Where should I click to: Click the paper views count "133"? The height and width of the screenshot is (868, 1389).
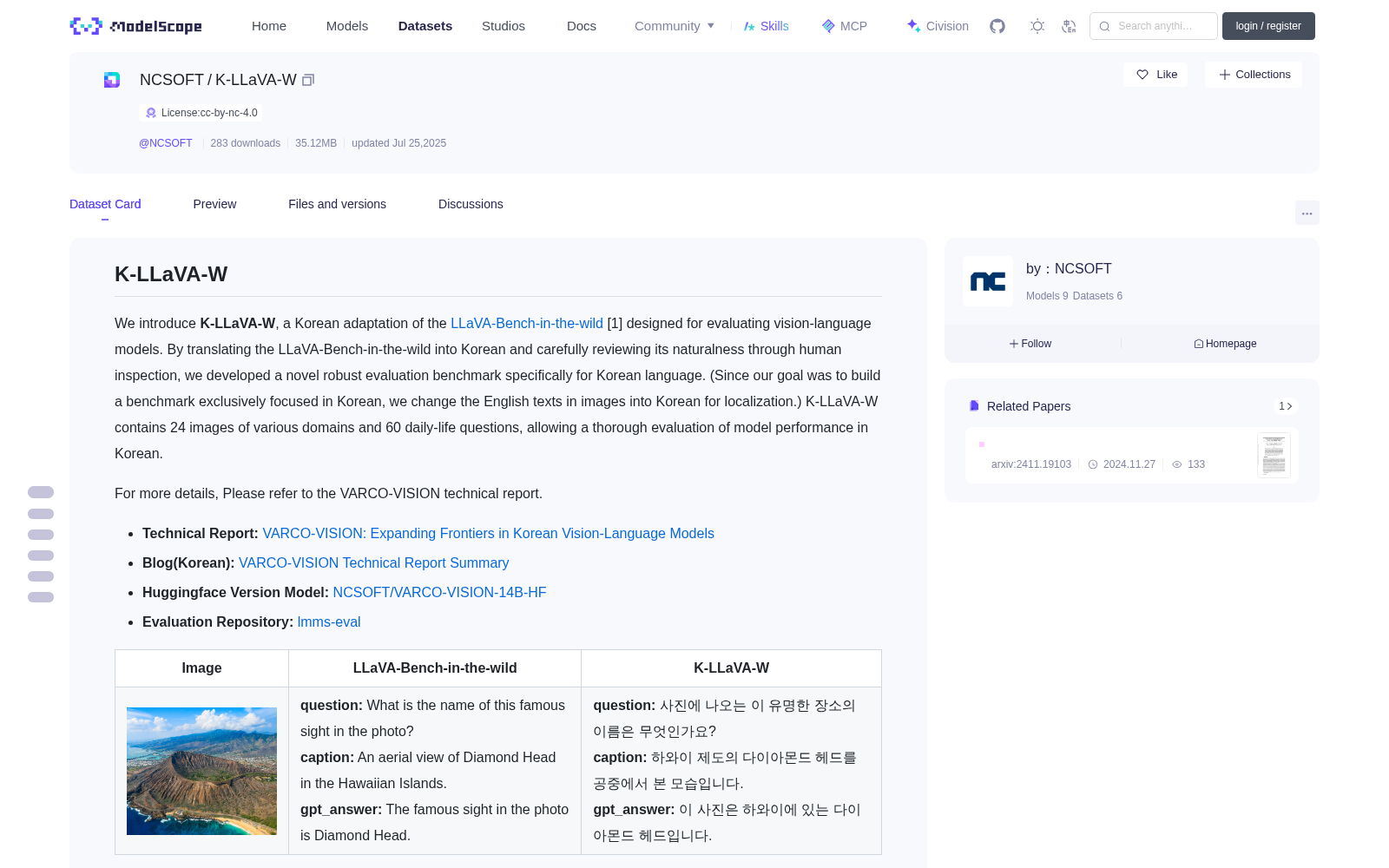pos(1196,464)
